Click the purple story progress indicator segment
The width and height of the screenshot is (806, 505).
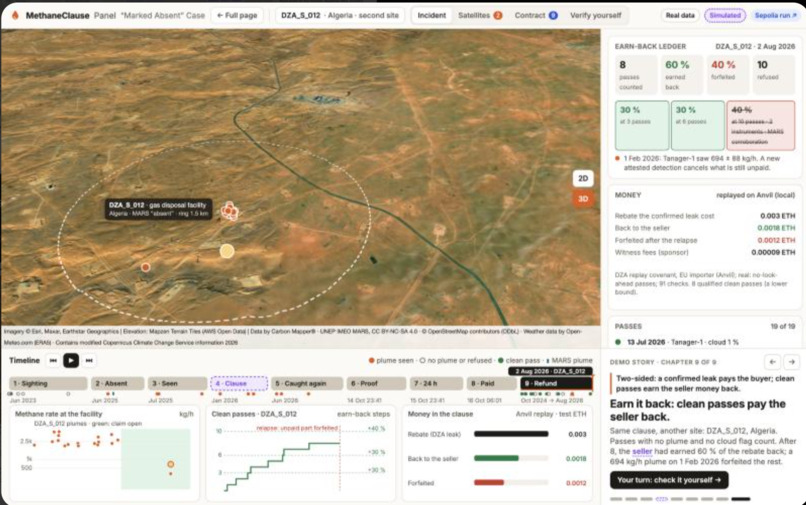[x=662, y=499]
